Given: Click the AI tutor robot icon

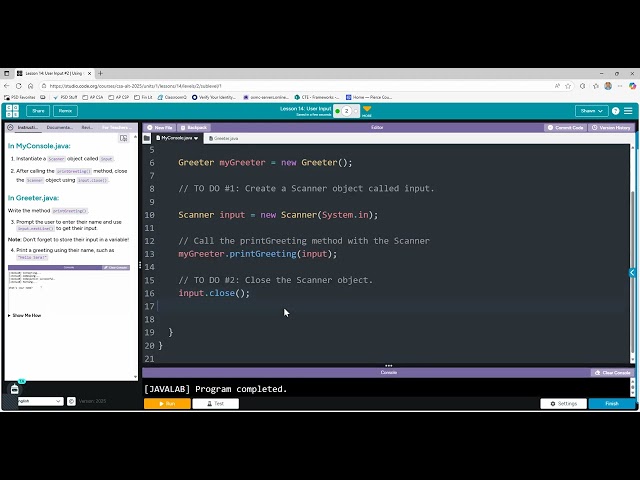Looking at the screenshot, I should pos(15,389).
